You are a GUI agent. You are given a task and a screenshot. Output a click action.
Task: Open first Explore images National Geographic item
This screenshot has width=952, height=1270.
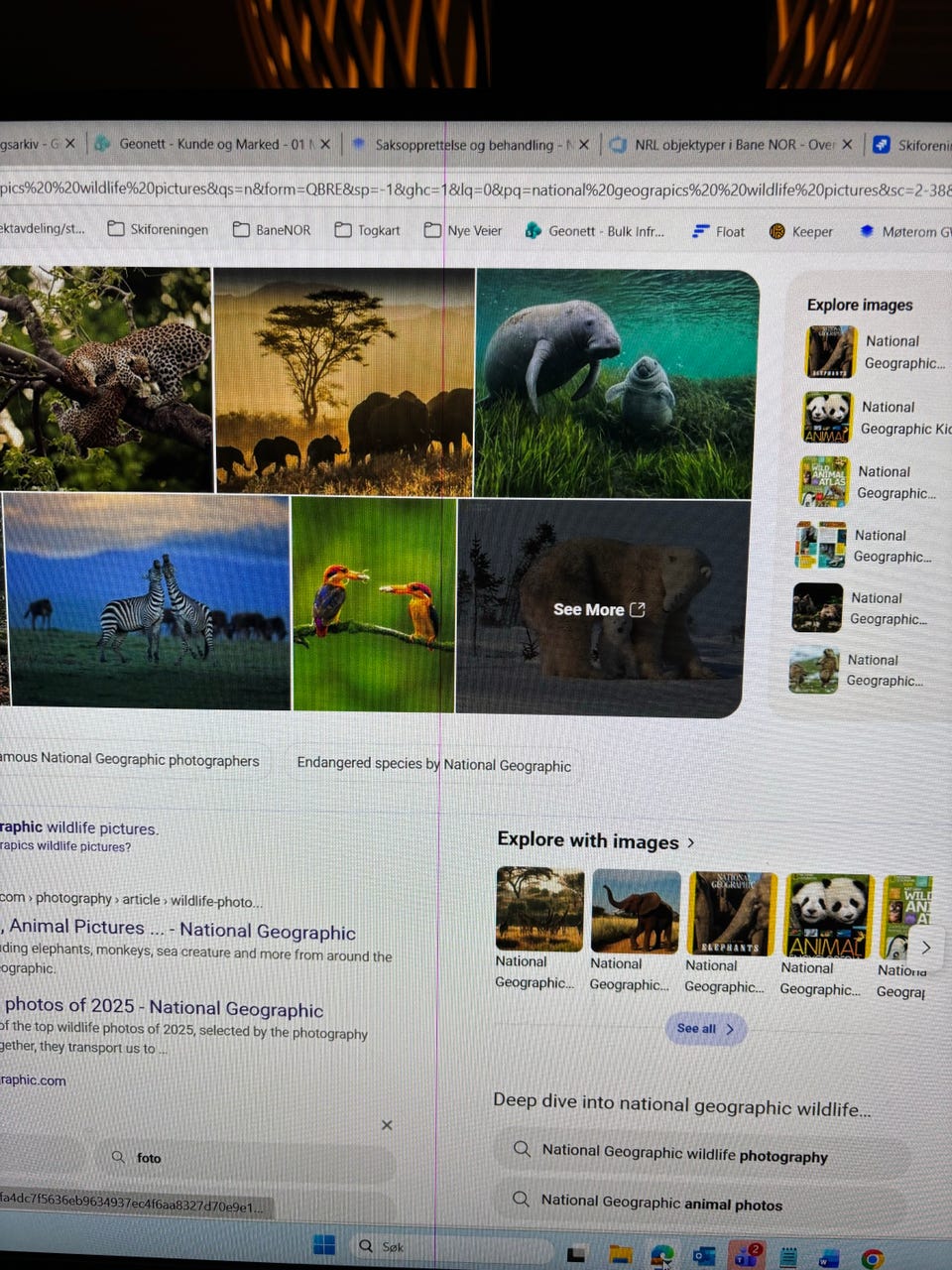pyautogui.click(x=875, y=352)
